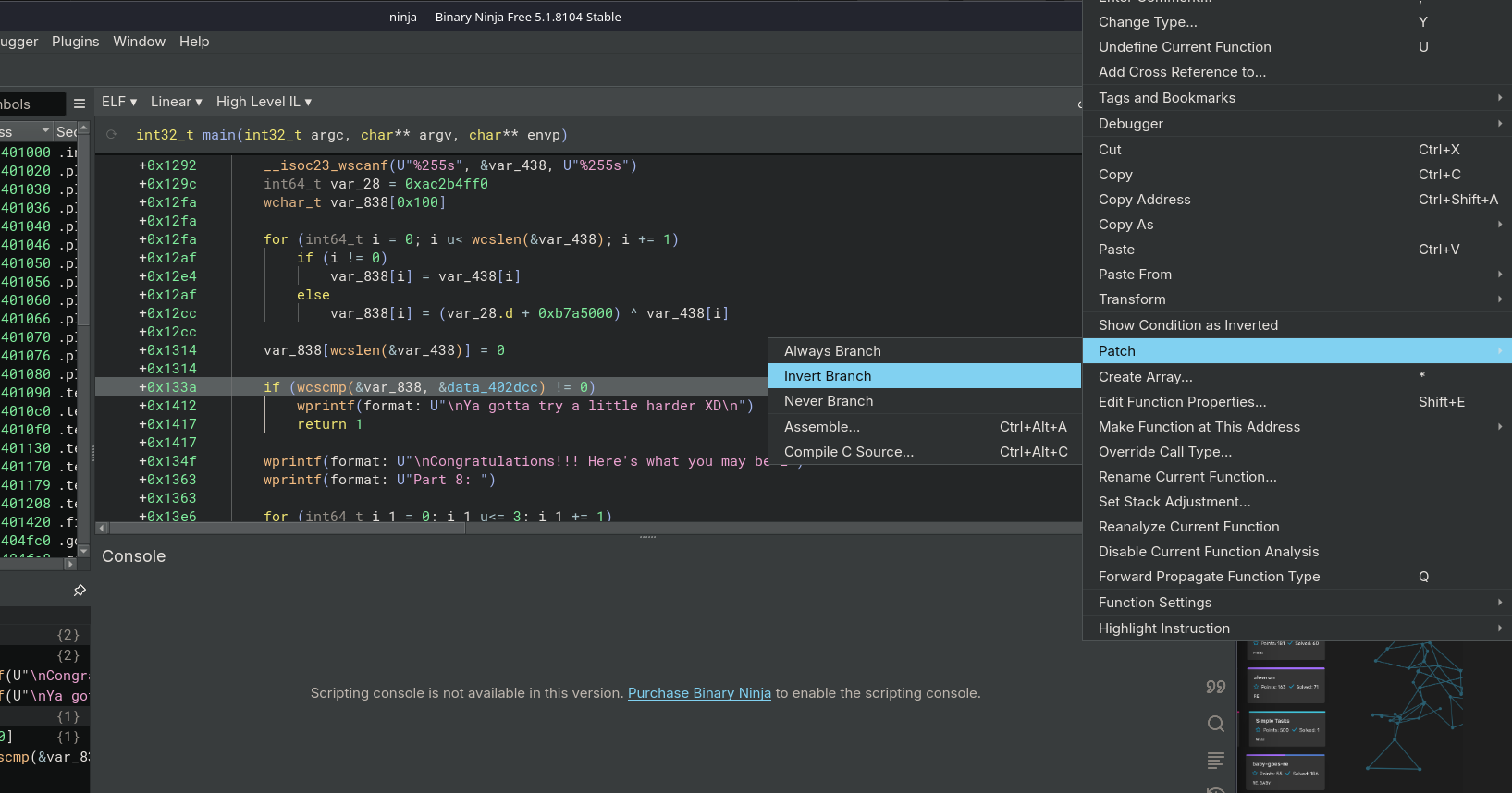1512x793 pixels.
Task: Click the symbols panel vertical scrollbar
Action: click(x=83, y=231)
